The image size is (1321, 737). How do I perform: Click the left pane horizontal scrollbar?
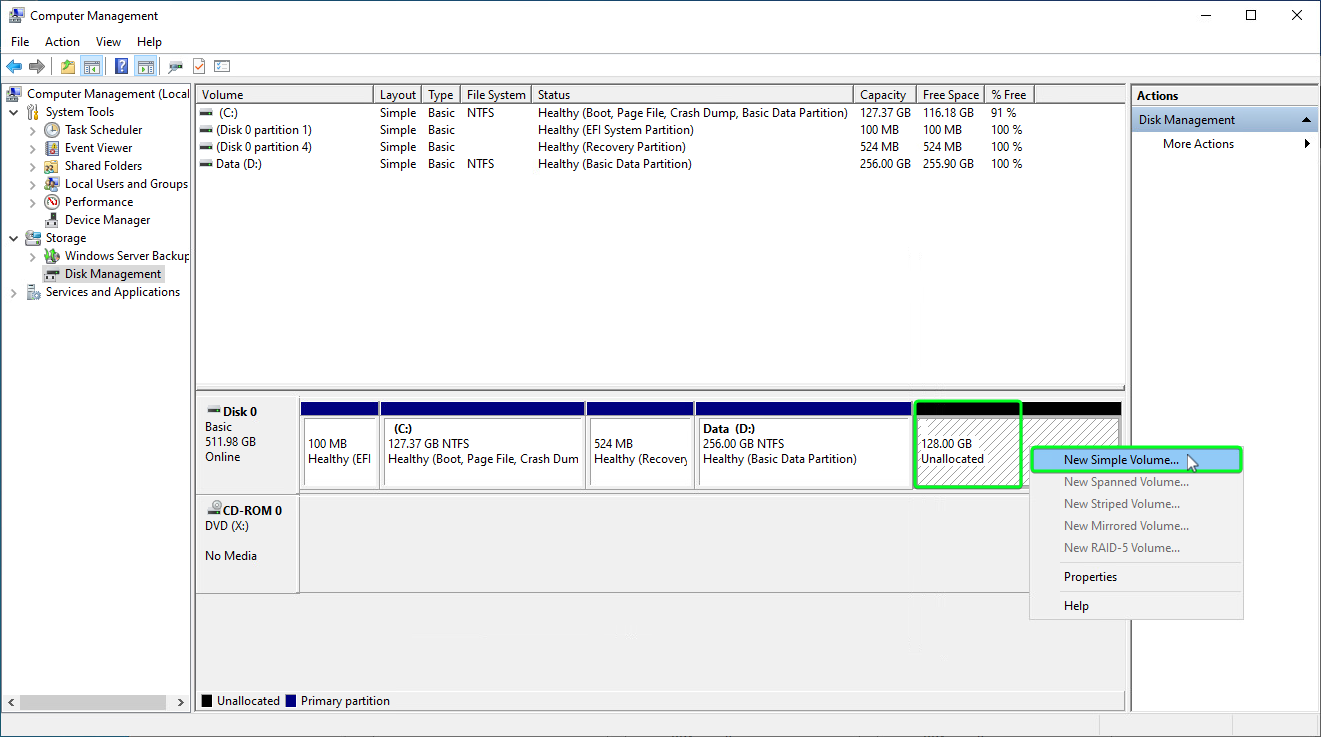(95, 702)
